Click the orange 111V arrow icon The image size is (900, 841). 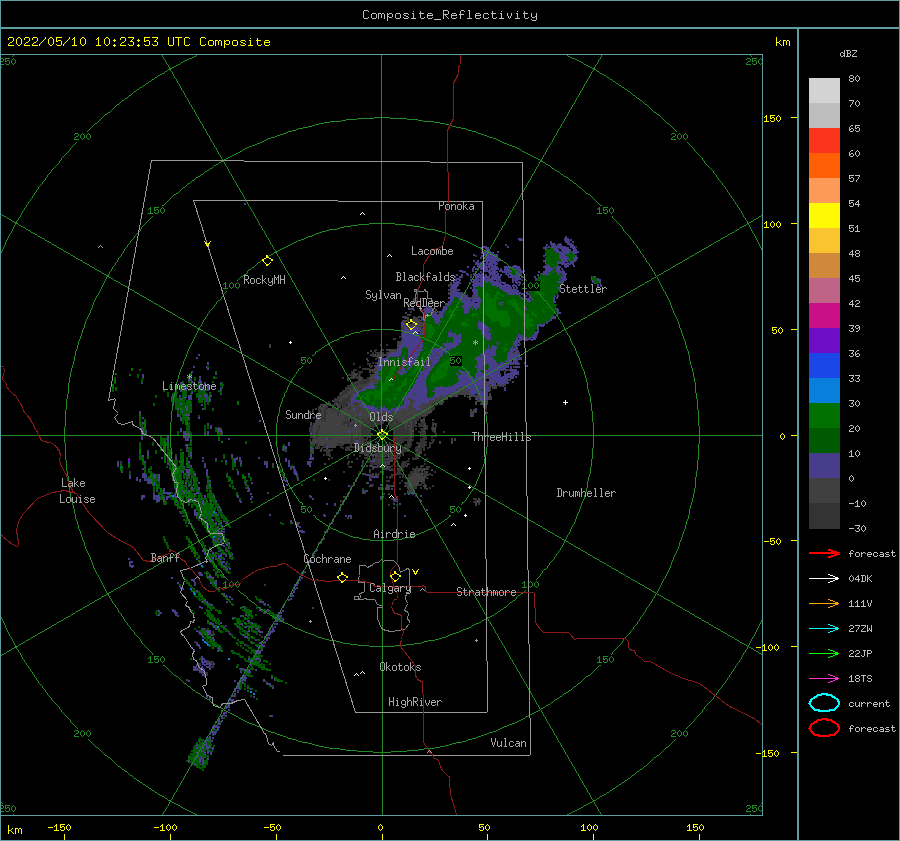click(824, 603)
